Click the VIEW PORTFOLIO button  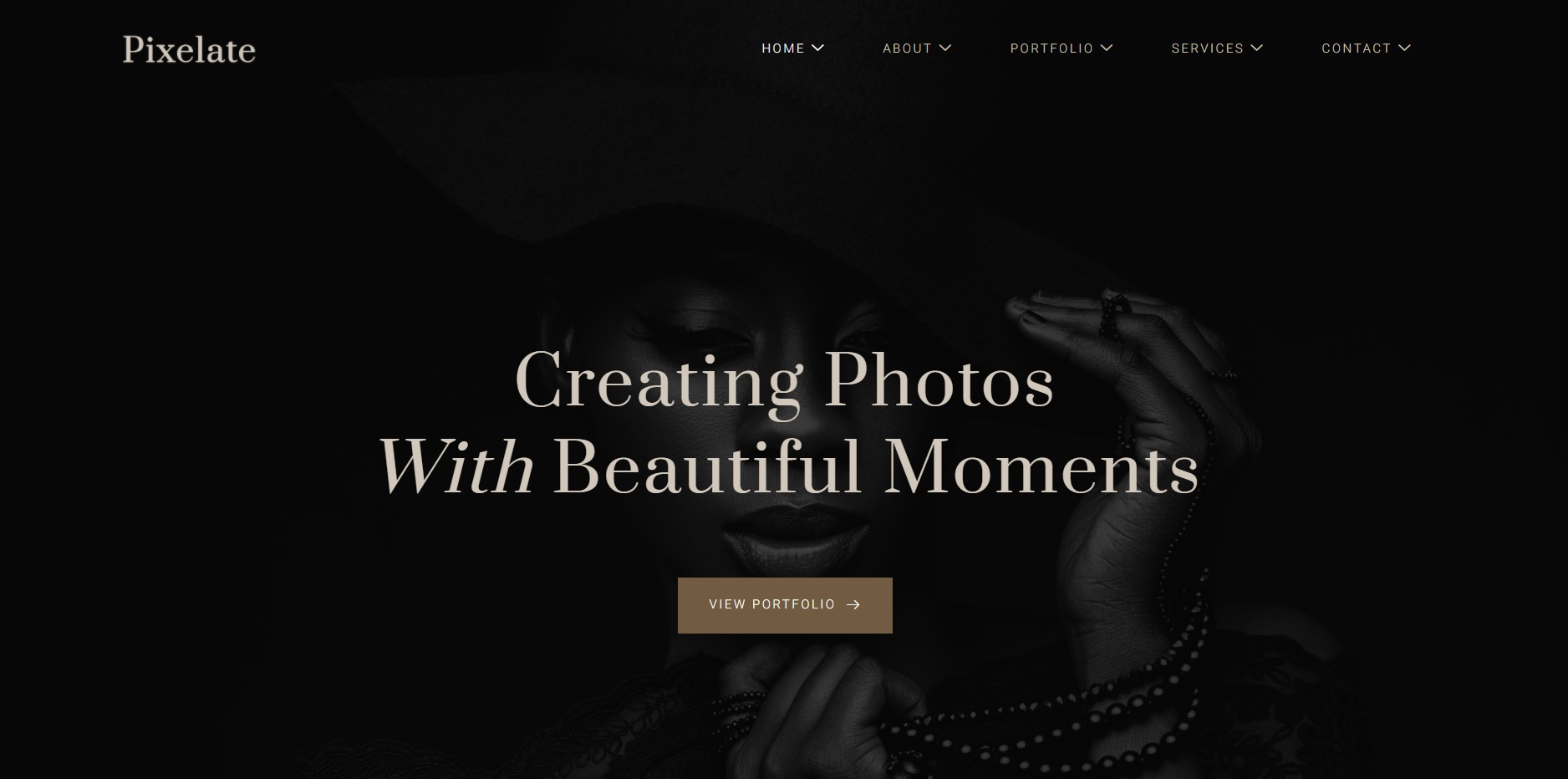[x=785, y=605]
